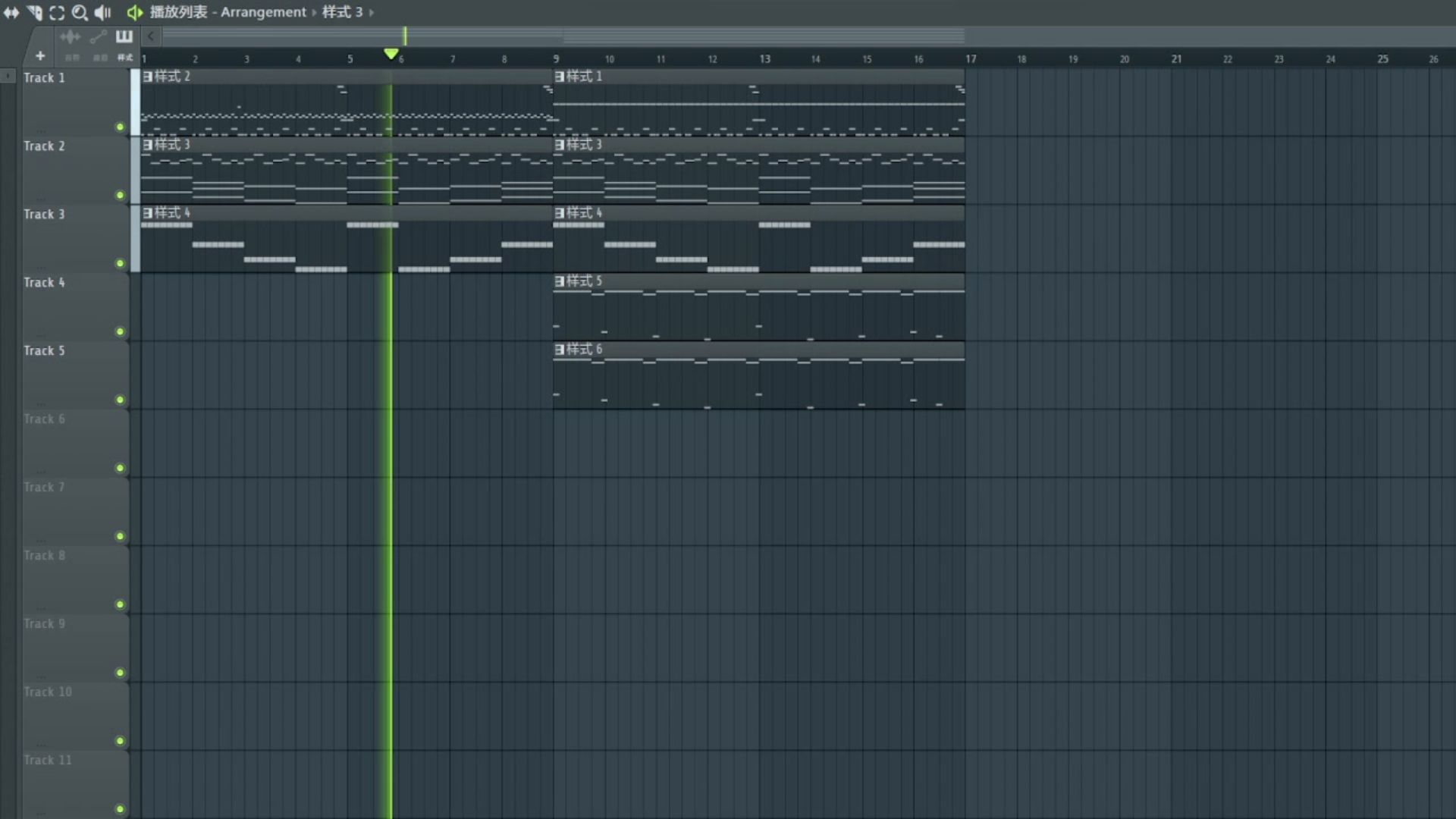Select the Track 8 header
Screen dimensions: 1456x819
click(75, 580)
